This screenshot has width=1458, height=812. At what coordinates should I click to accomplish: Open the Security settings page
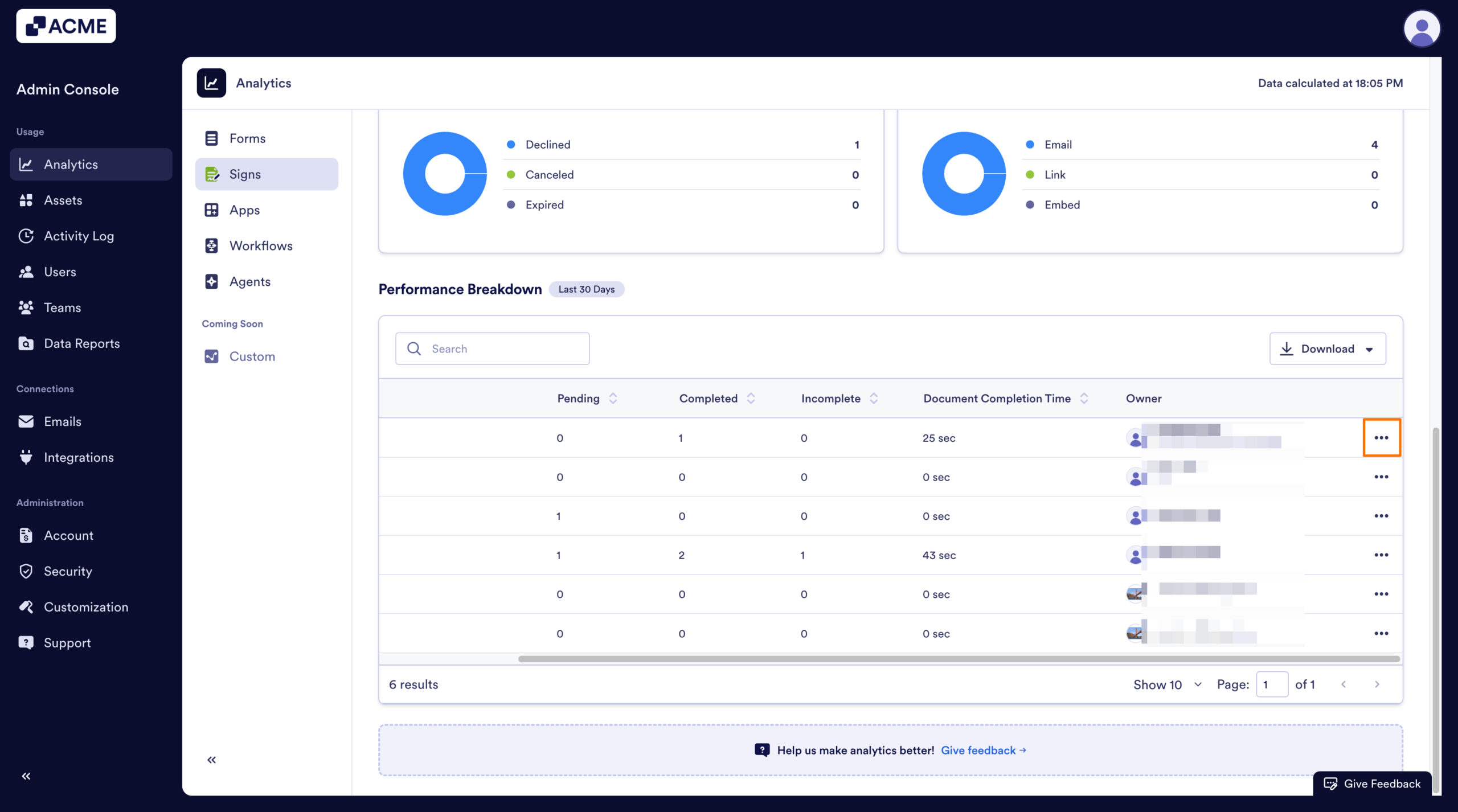pos(68,571)
